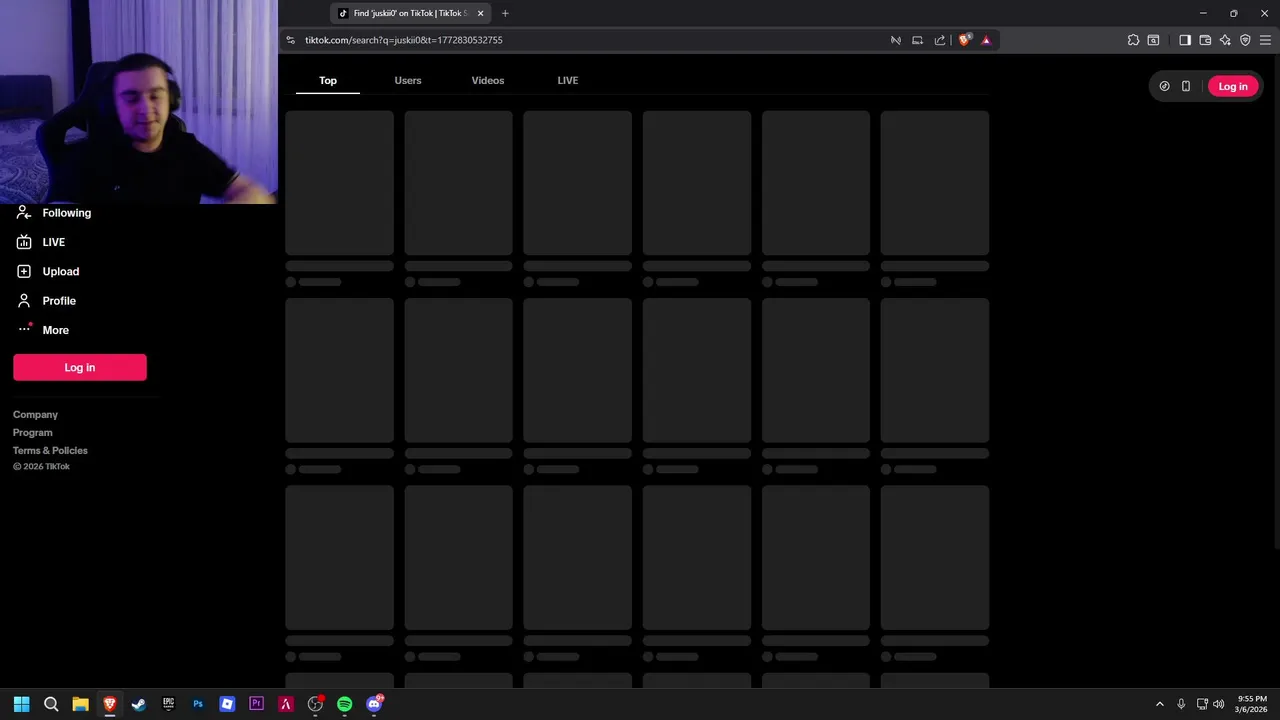This screenshot has width=1280, height=720.
Task: Click the share page icon in address bar
Action: coord(940,40)
